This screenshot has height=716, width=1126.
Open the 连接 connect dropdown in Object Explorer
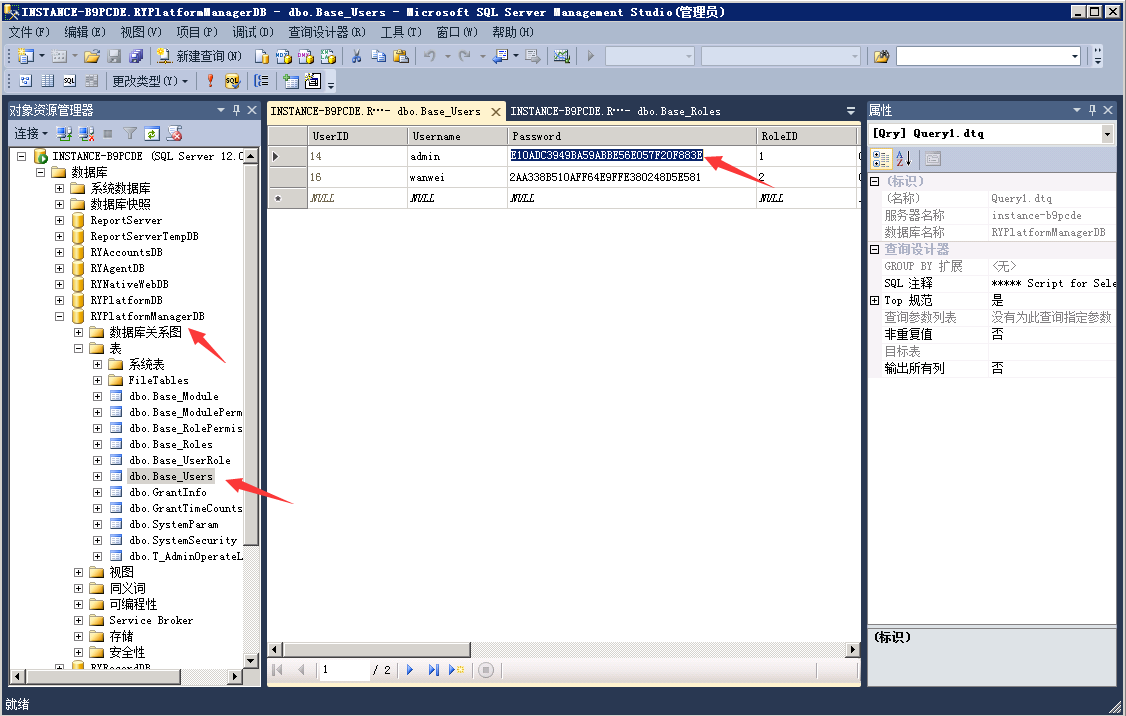(x=31, y=134)
